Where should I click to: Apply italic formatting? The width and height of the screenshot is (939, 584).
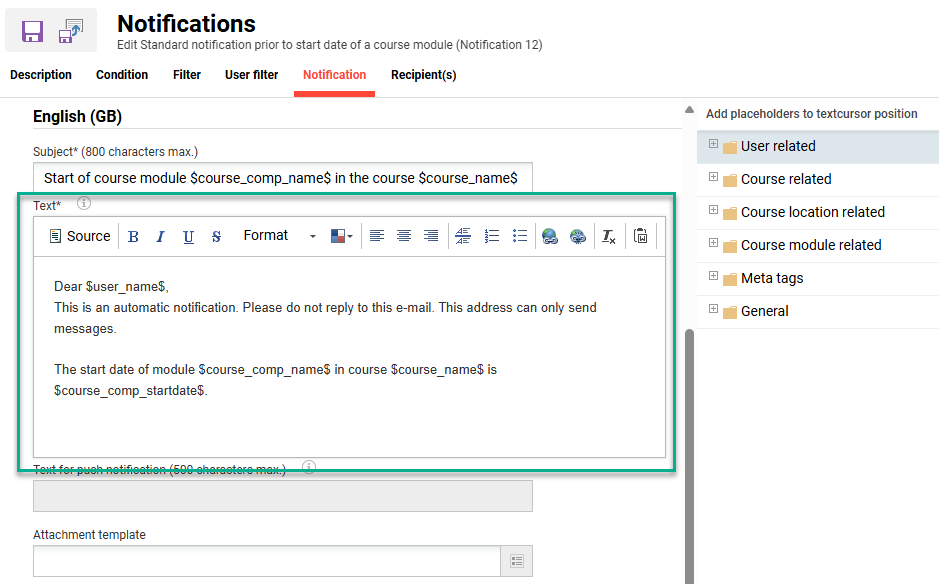click(x=160, y=236)
